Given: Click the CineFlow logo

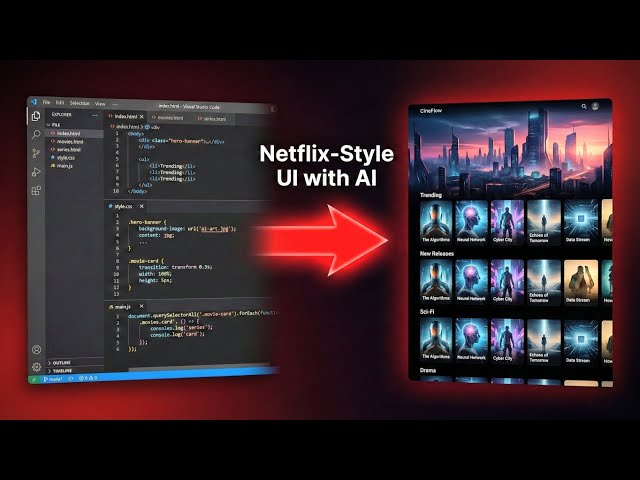Looking at the screenshot, I should click(x=431, y=111).
